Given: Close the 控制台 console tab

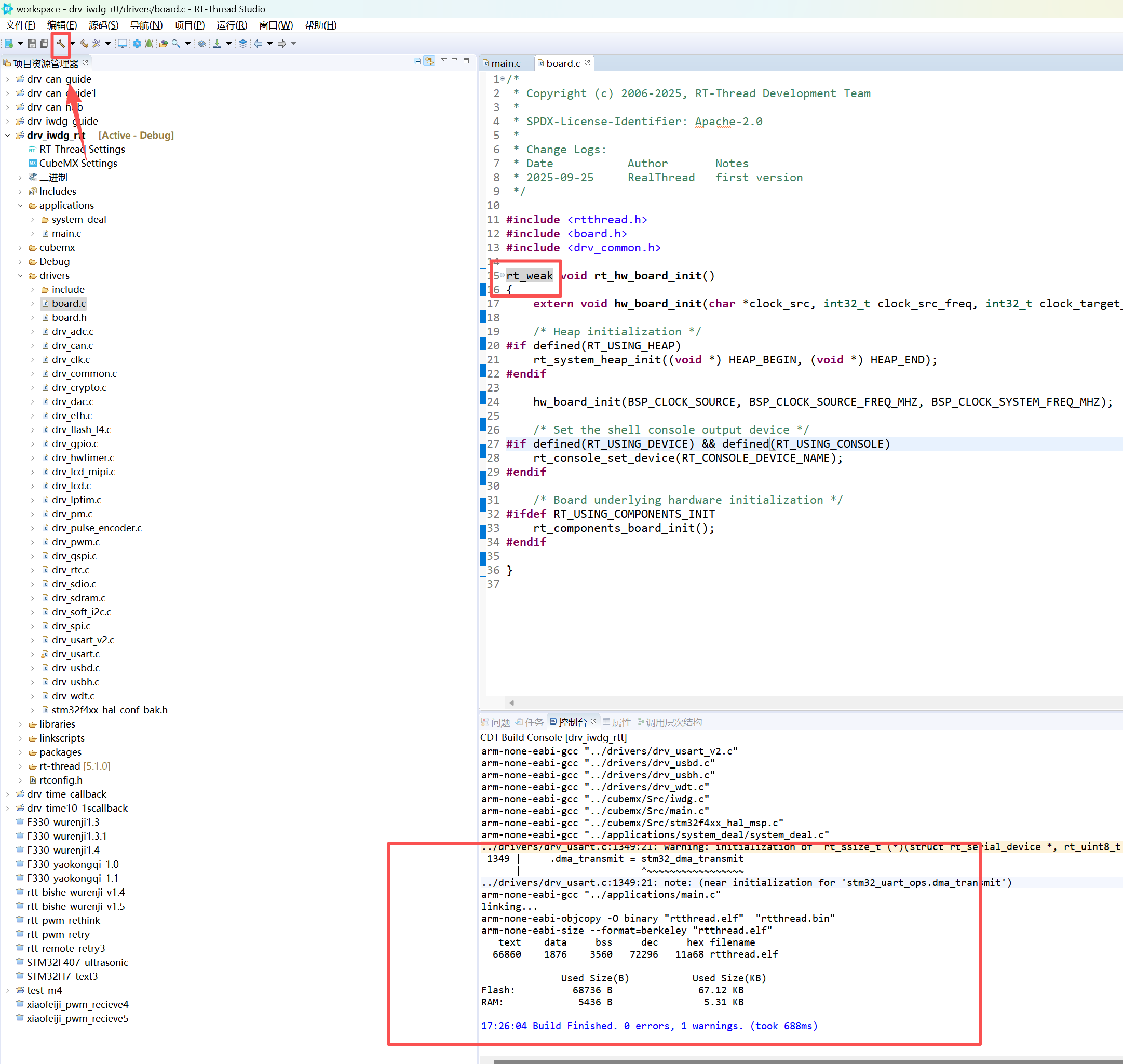Looking at the screenshot, I should click(593, 721).
